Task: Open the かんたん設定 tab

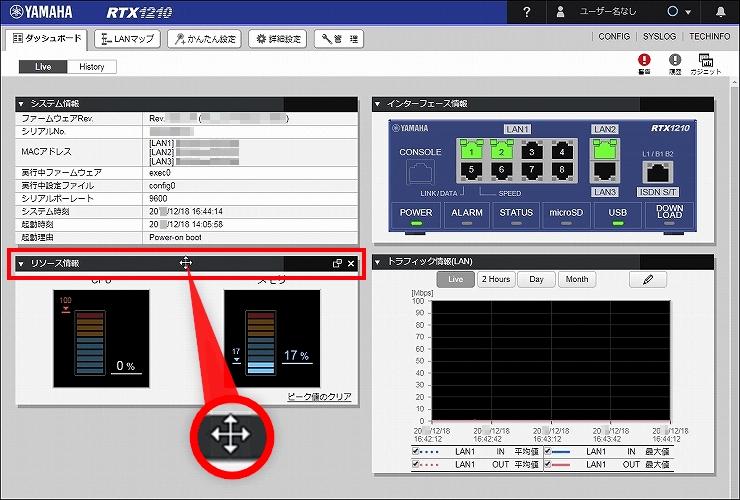Action: point(204,39)
